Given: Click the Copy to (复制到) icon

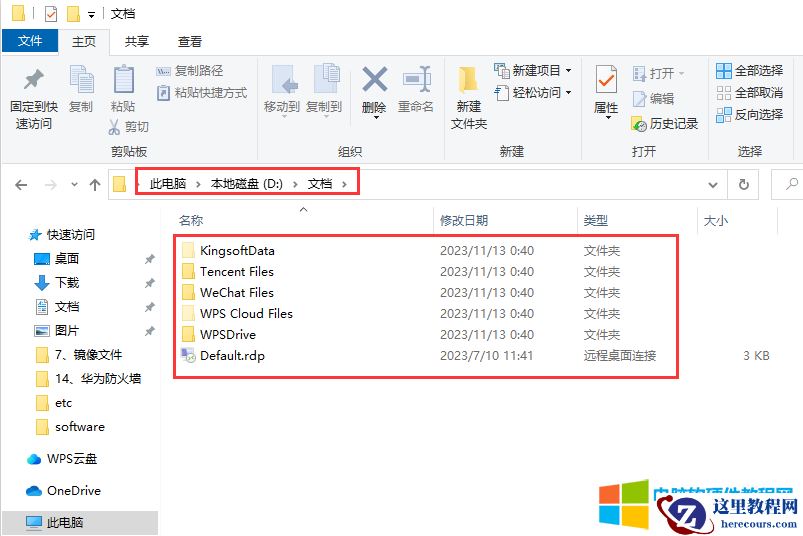Looking at the screenshot, I should pos(325,80).
